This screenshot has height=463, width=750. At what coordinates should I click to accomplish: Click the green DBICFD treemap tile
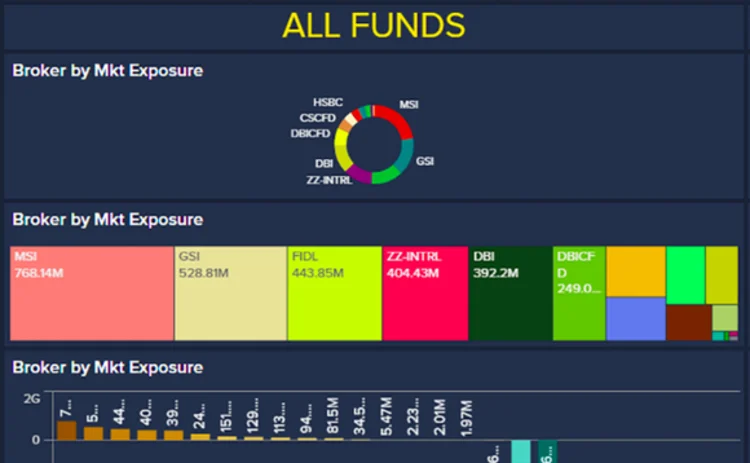579,293
